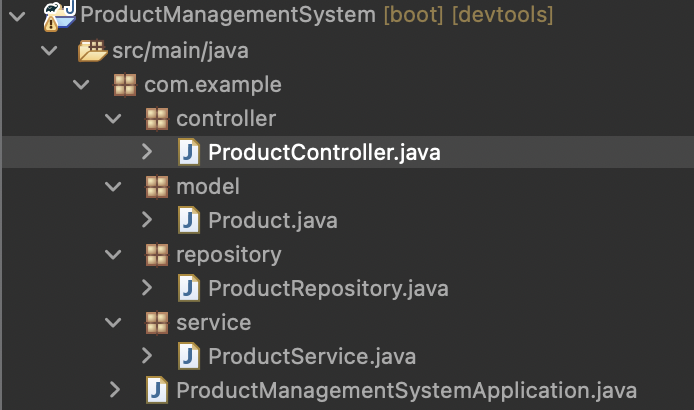The image size is (694, 410).
Task: Click the model package icon
Action: click(157, 187)
